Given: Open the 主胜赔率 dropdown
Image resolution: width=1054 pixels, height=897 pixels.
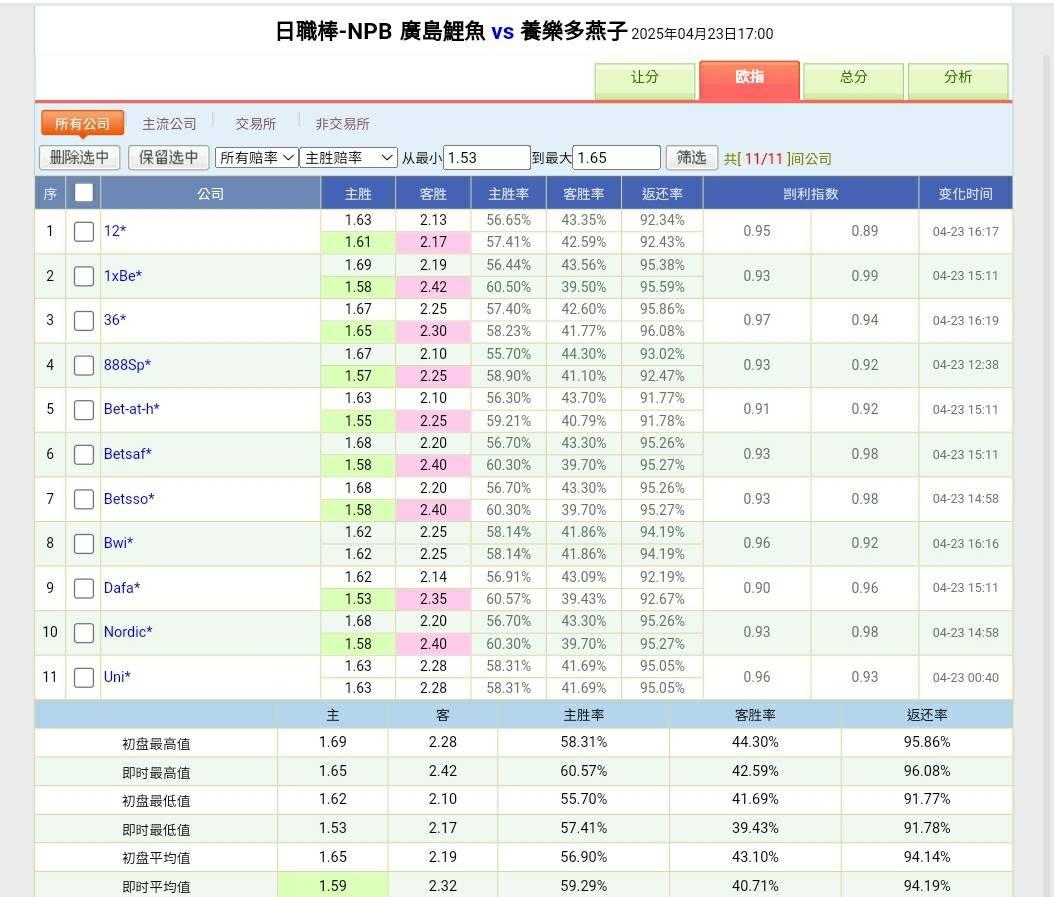Looking at the screenshot, I should (348, 158).
